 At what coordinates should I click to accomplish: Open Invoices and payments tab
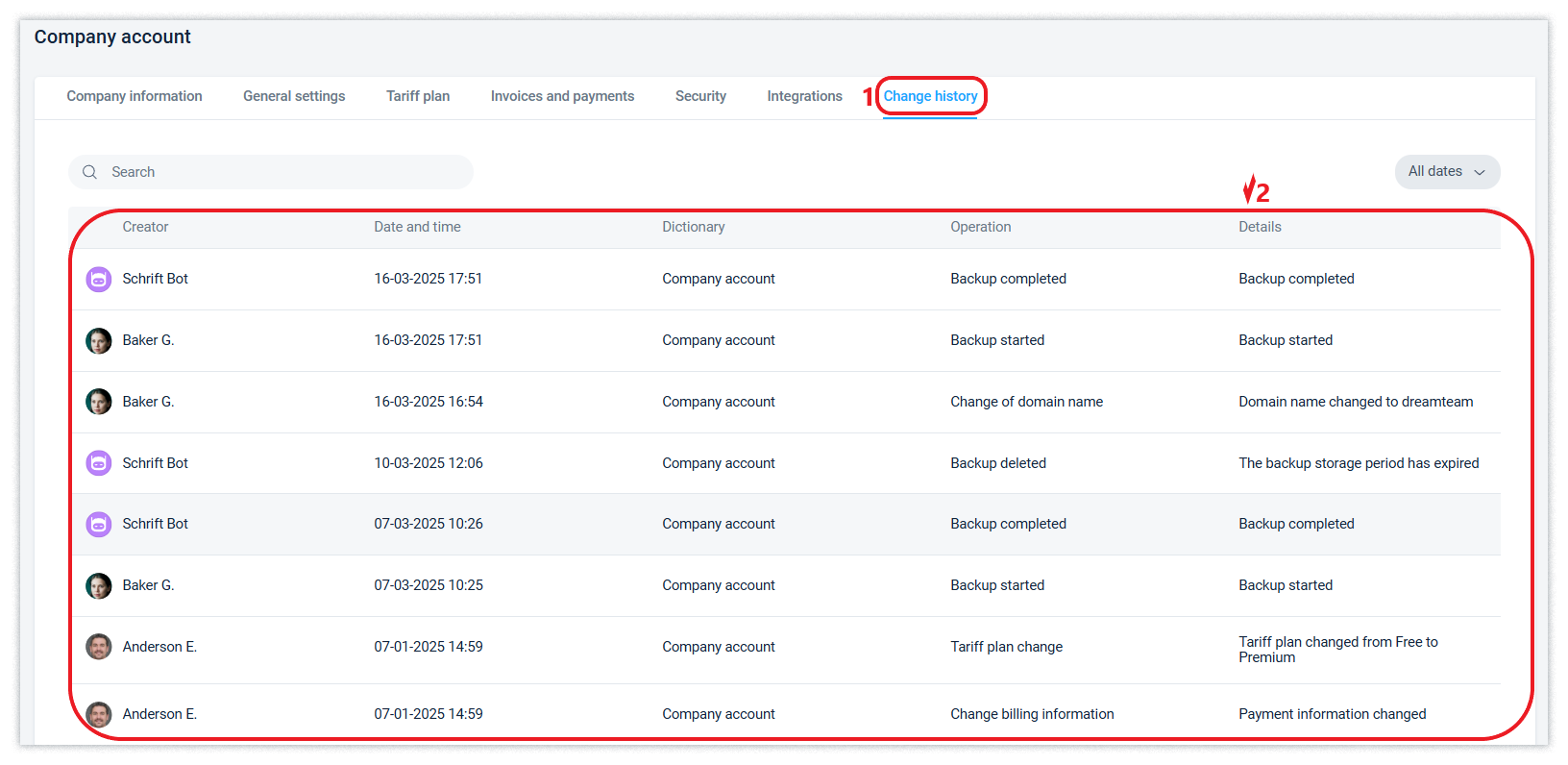562,96
